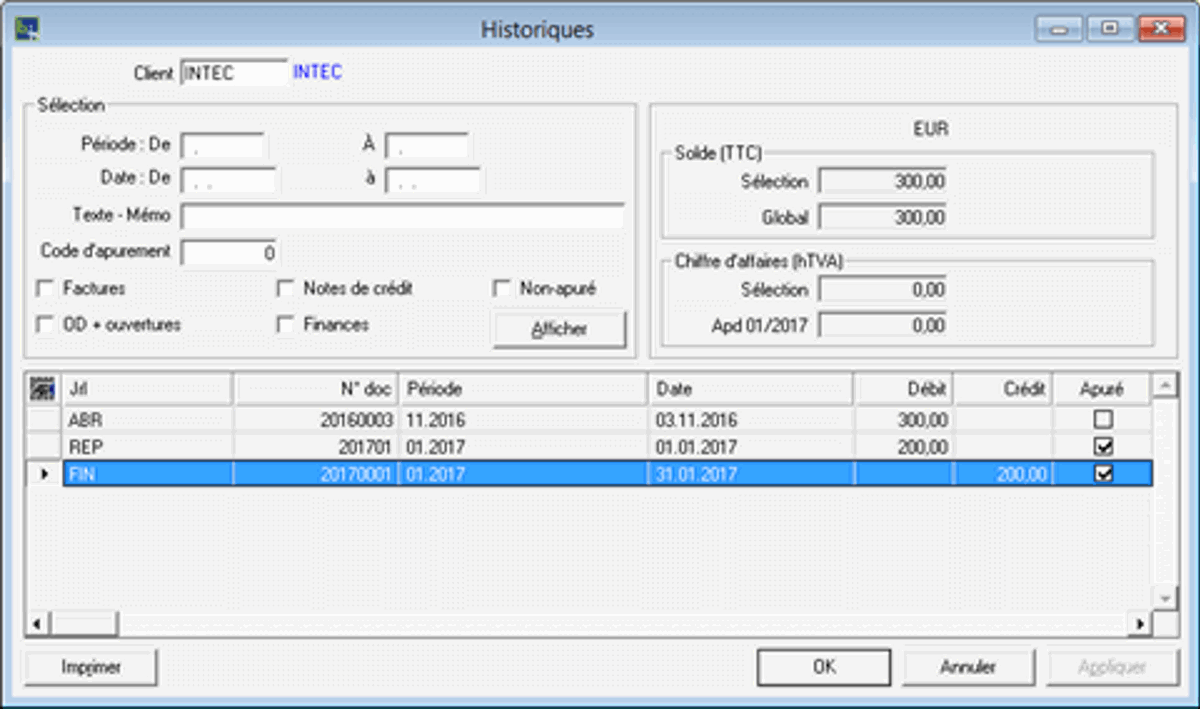Image resolution: width=1200 pixels, height=709 pixels.
Task: Click the horizontal scrollbar right arrow
Action: [1140, 624]
